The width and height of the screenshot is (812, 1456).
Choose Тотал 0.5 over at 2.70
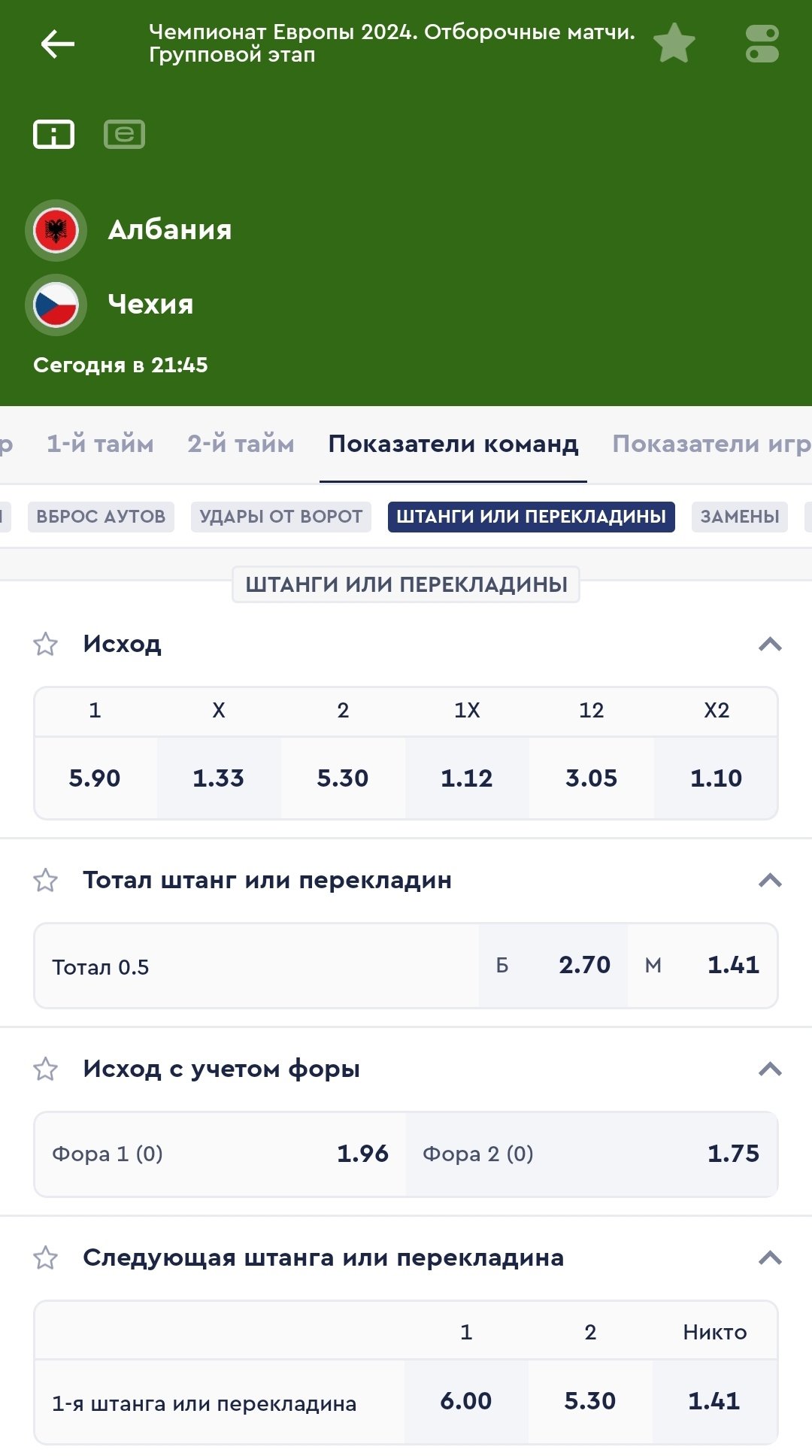(x=553, y=965)
